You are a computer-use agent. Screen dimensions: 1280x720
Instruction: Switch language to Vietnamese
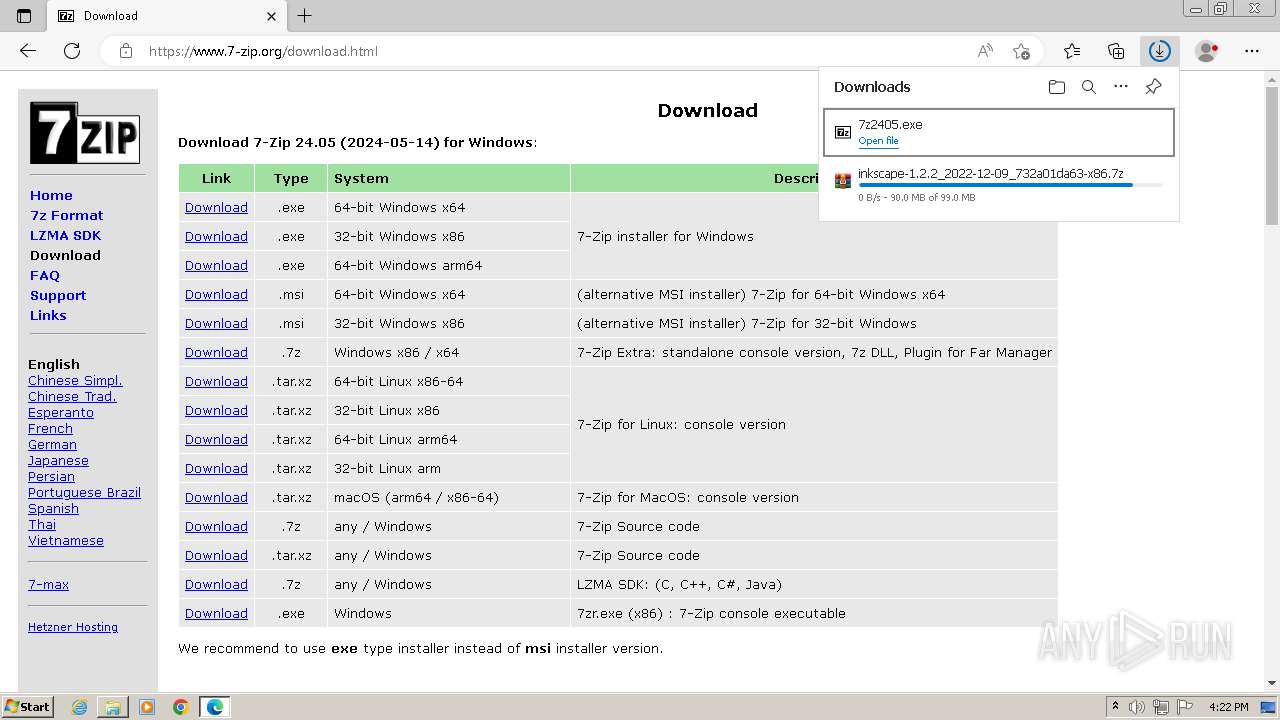click(66, 540)
